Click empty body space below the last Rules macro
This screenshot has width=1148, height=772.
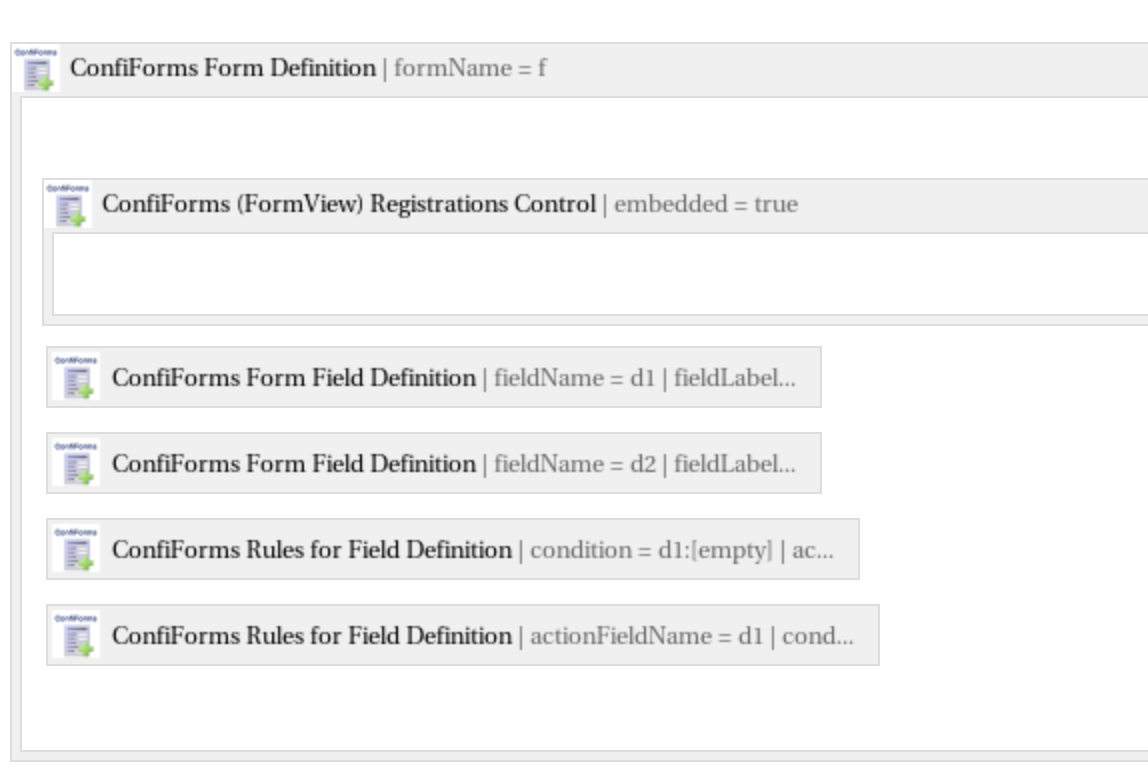click(x=586, y=708)
